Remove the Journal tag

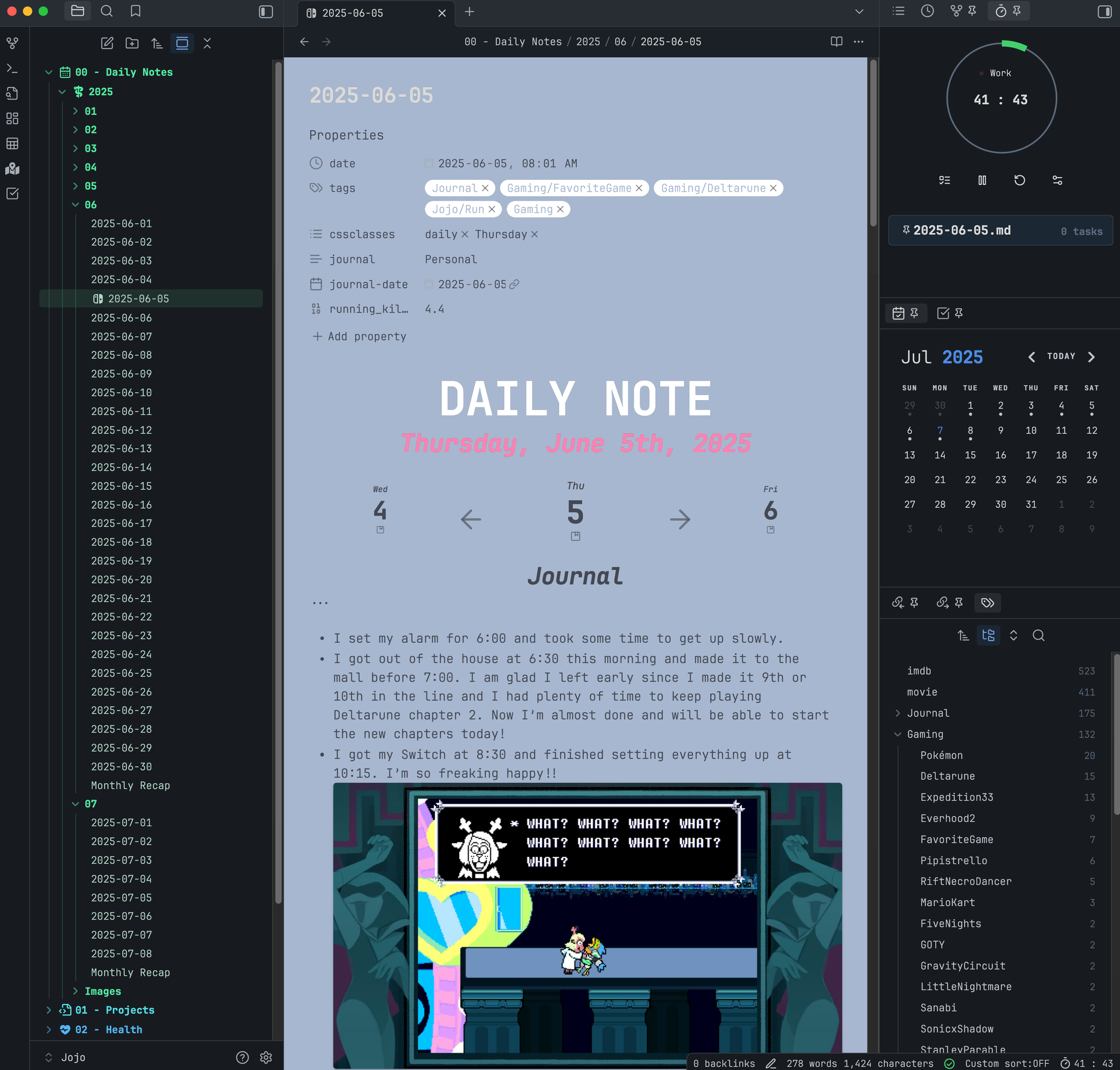coord(485,188)
